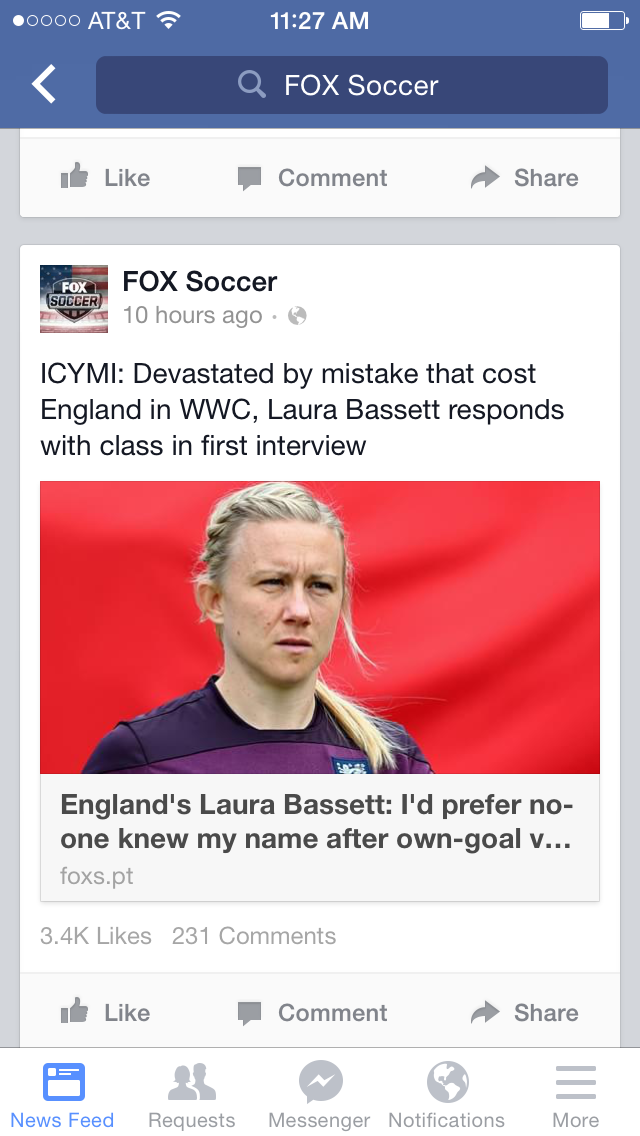View the 231 Comments

click(x=254, y=936)
